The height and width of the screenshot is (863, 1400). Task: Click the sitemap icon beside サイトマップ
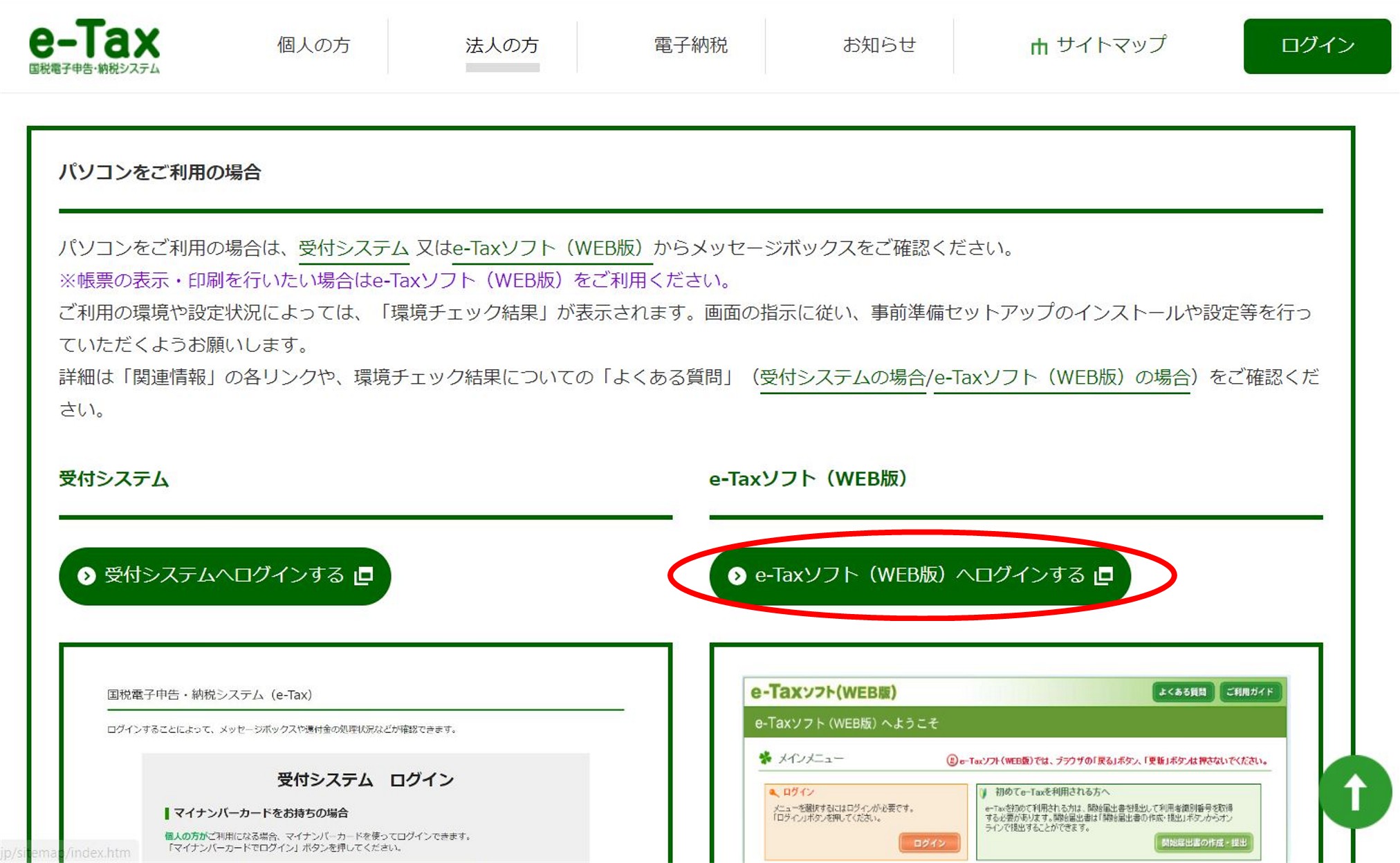coord(1040,46)
